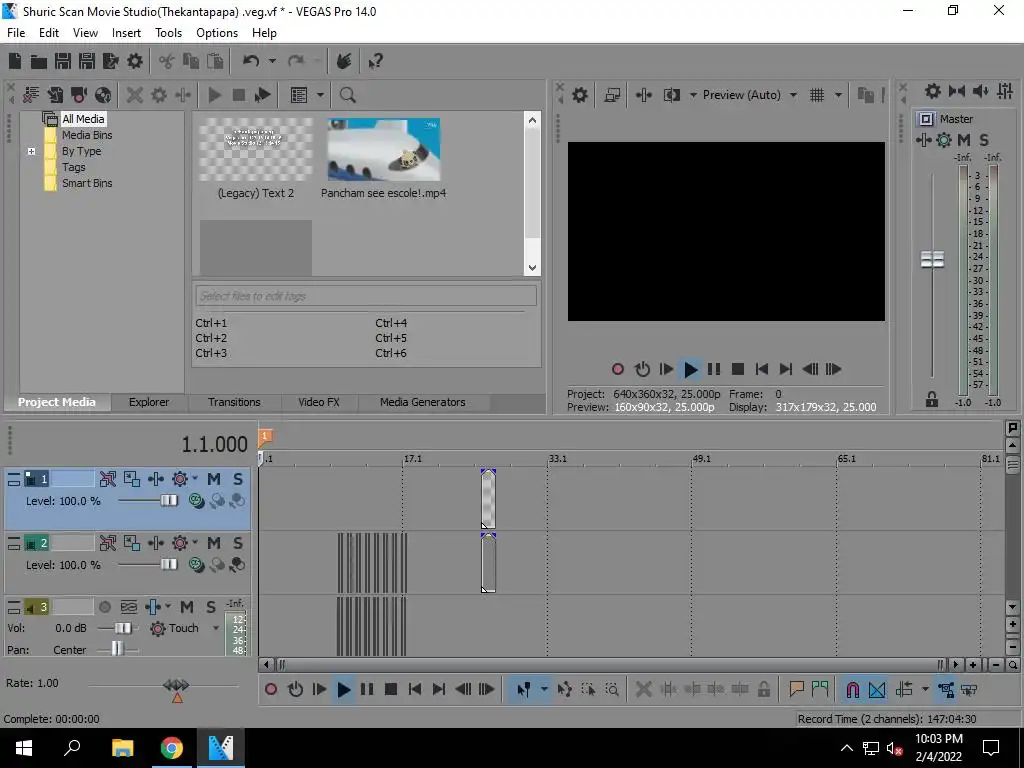Click Play in the timeline transport bar
1024x768 pixels.
click(344, 689)
